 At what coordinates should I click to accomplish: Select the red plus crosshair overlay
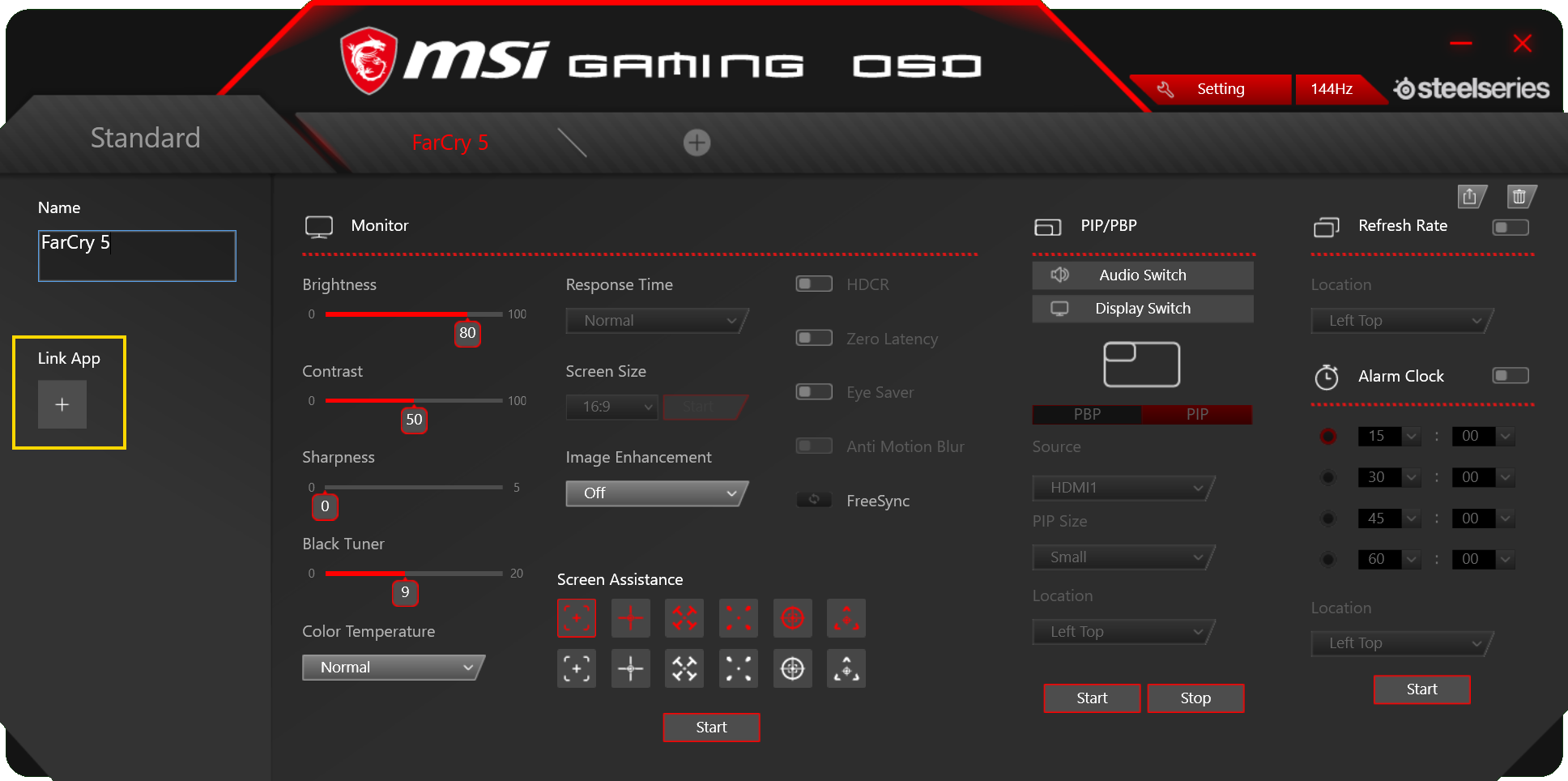(630, 619)
